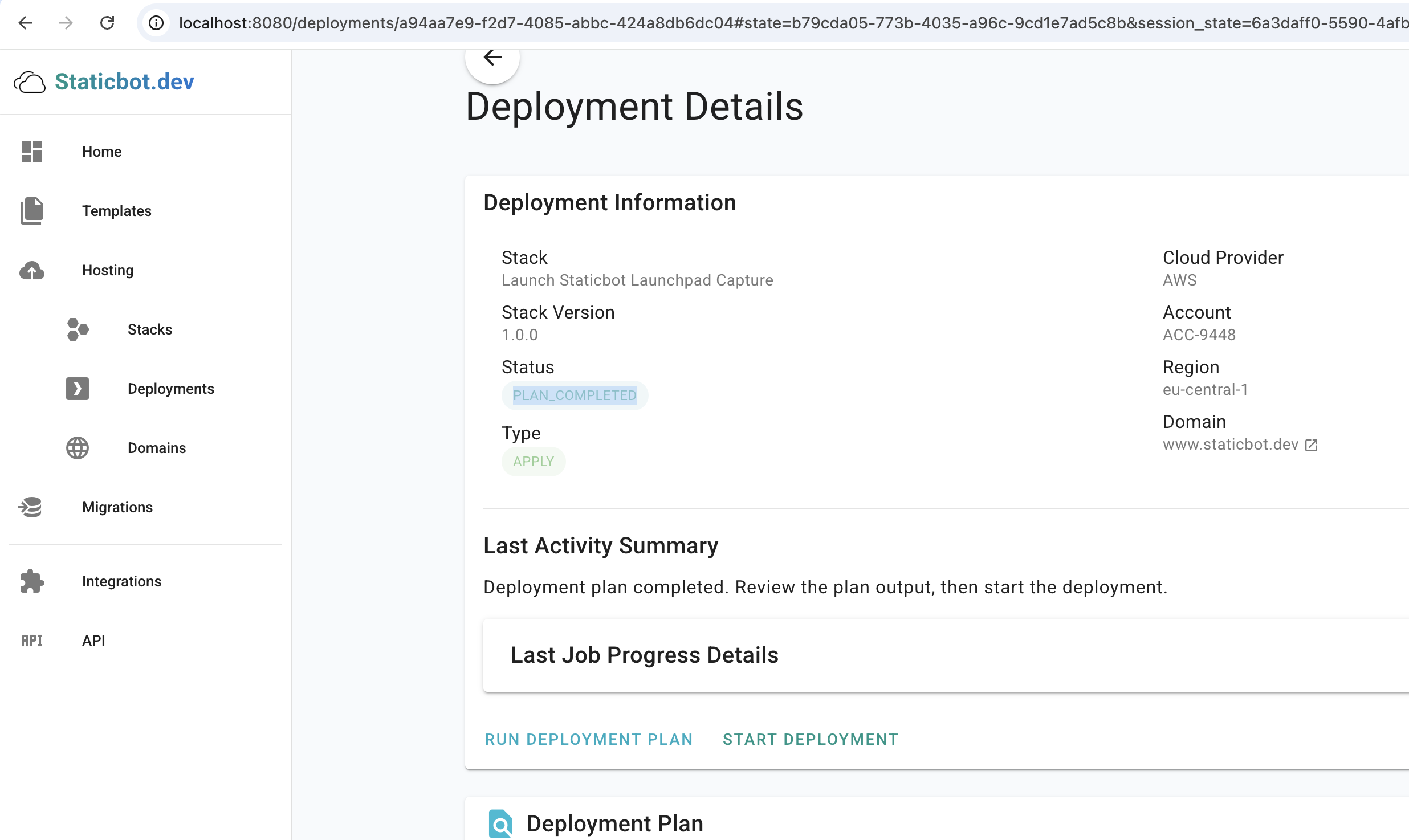The image size is (1409, 840).
Task: Click the Deployment Details page title
Action: pos(634,107)
